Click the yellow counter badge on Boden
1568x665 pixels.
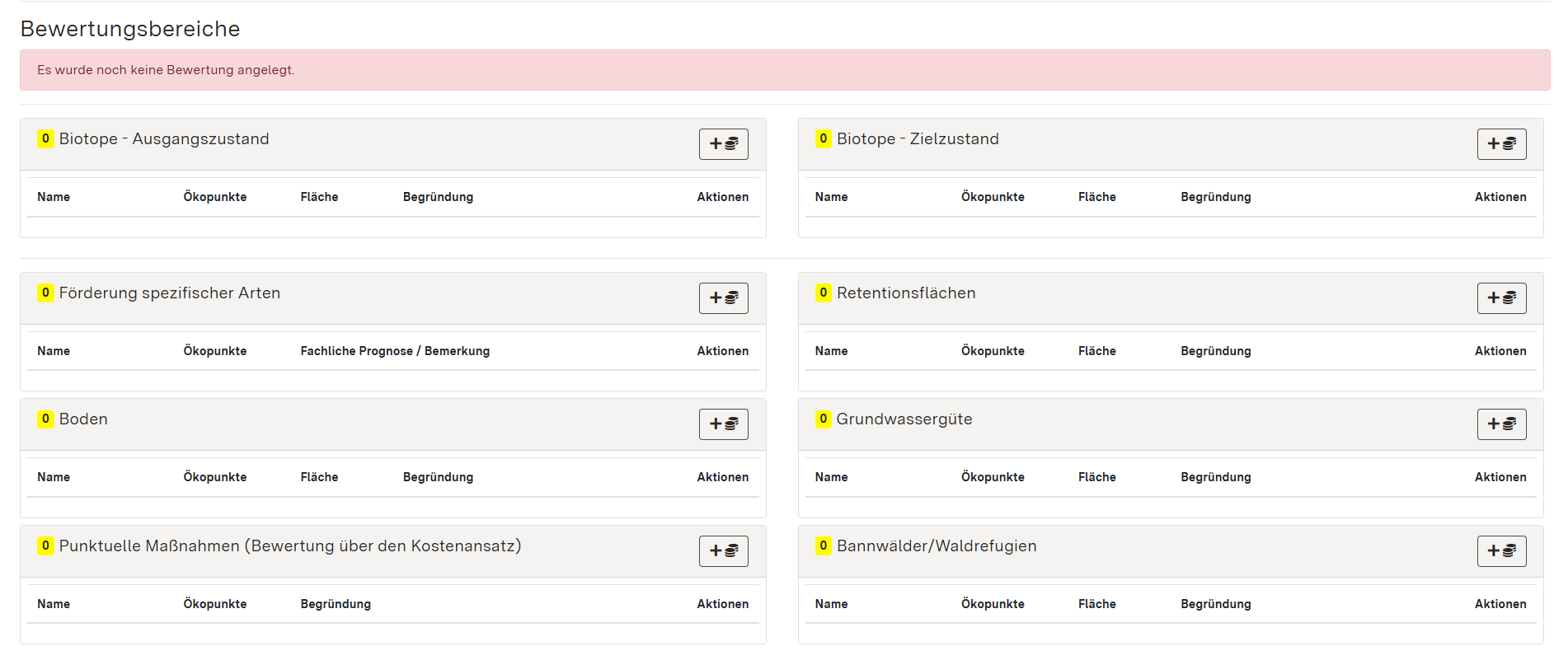coord(45,419)
